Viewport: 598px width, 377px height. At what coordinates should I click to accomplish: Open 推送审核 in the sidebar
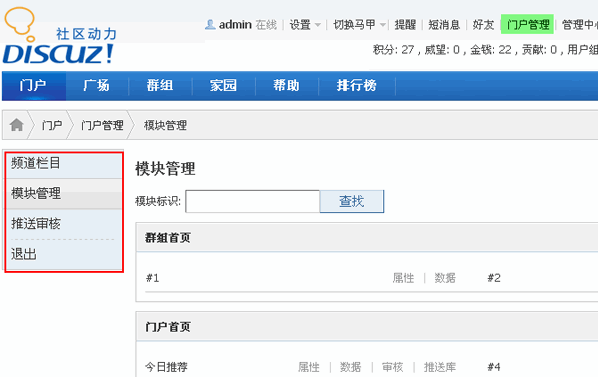point(64,224)
